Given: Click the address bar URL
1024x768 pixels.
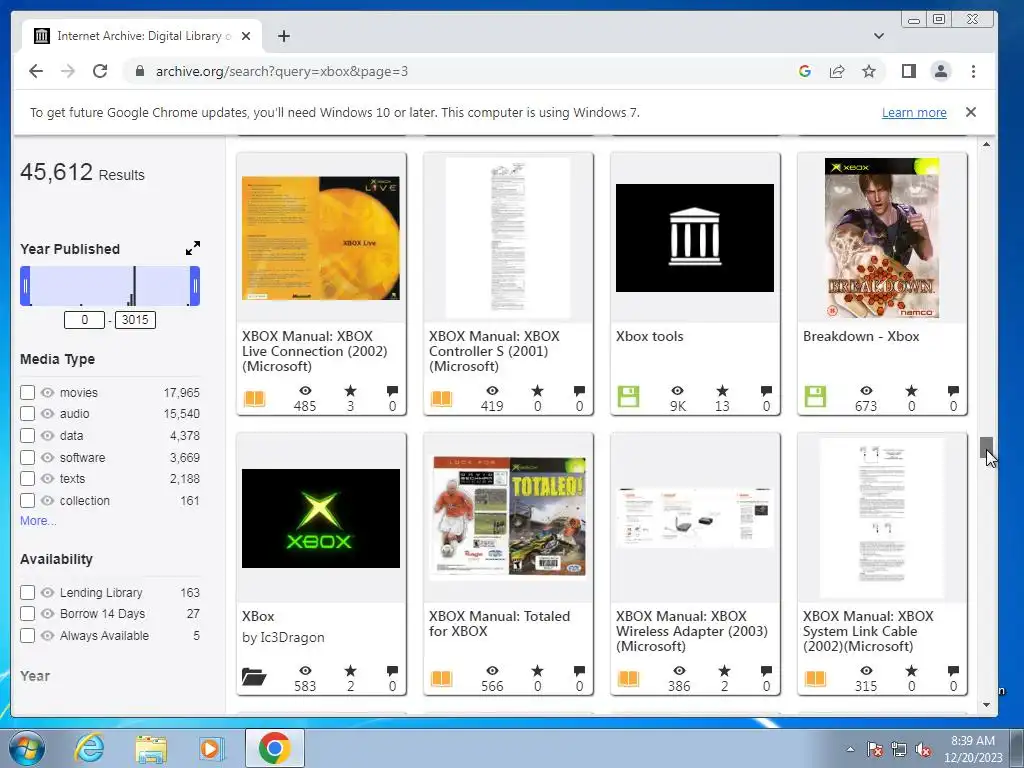Looking at the screenshot, I should click(281, 71).
